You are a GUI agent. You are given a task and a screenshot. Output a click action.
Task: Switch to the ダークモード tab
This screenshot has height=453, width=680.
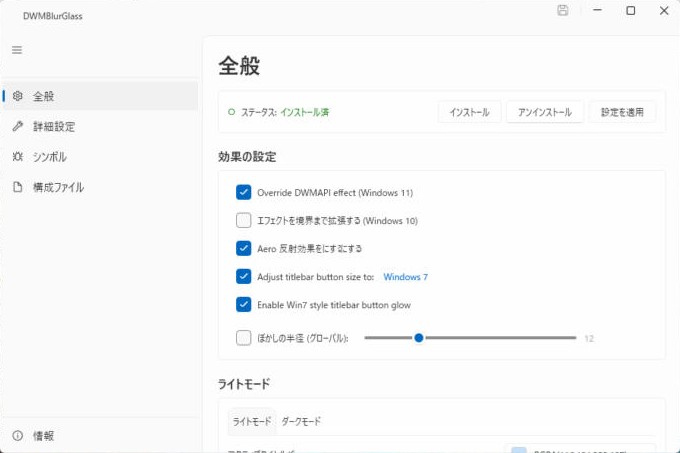pos(301,421)
